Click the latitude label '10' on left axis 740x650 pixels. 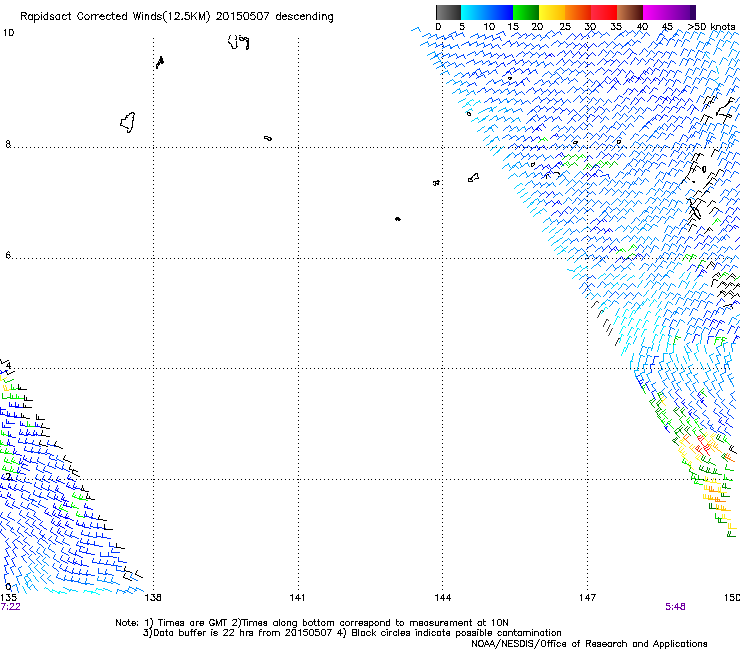point(8,33)
